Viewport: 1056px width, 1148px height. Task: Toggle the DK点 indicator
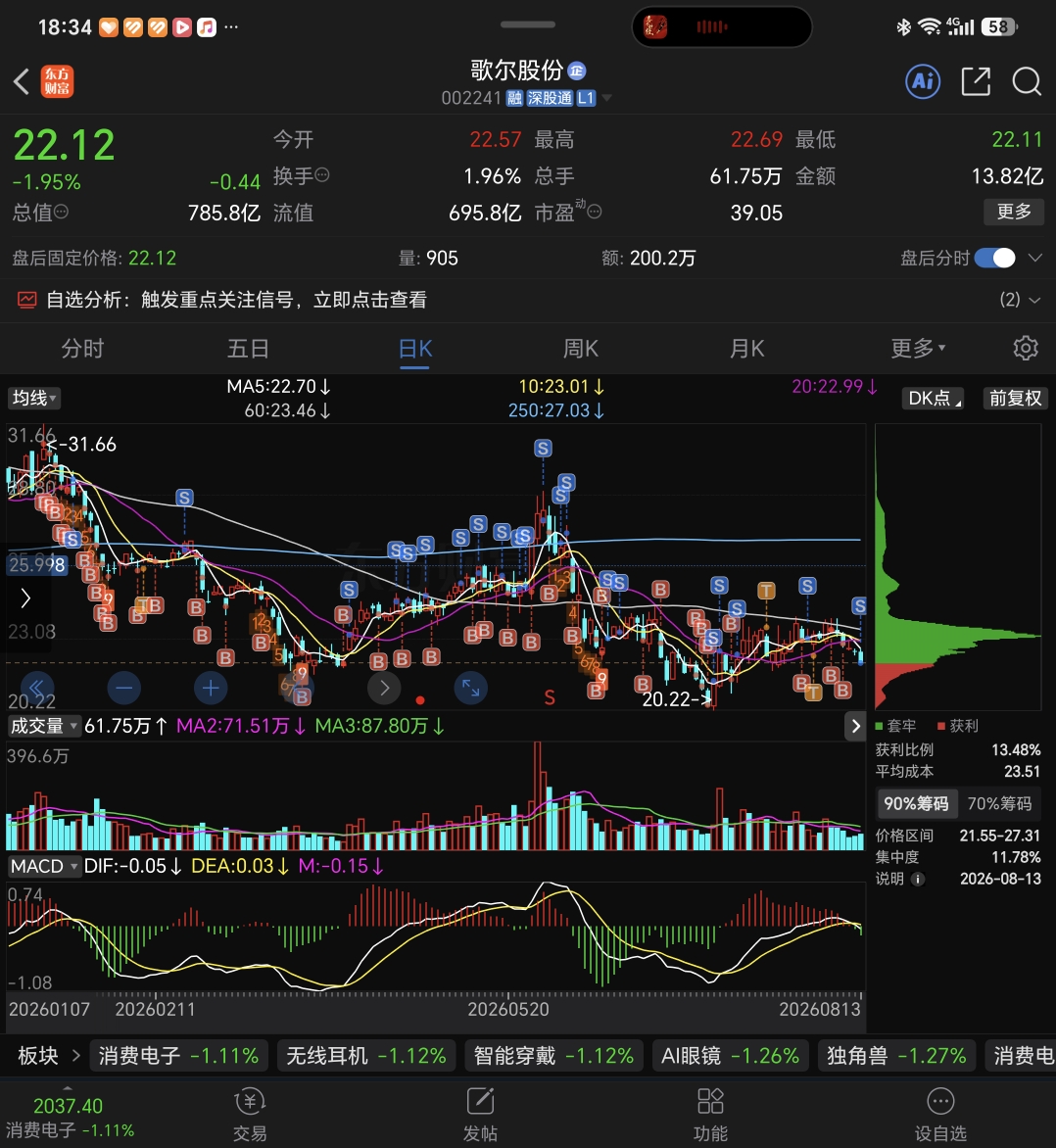click(935, 399)
